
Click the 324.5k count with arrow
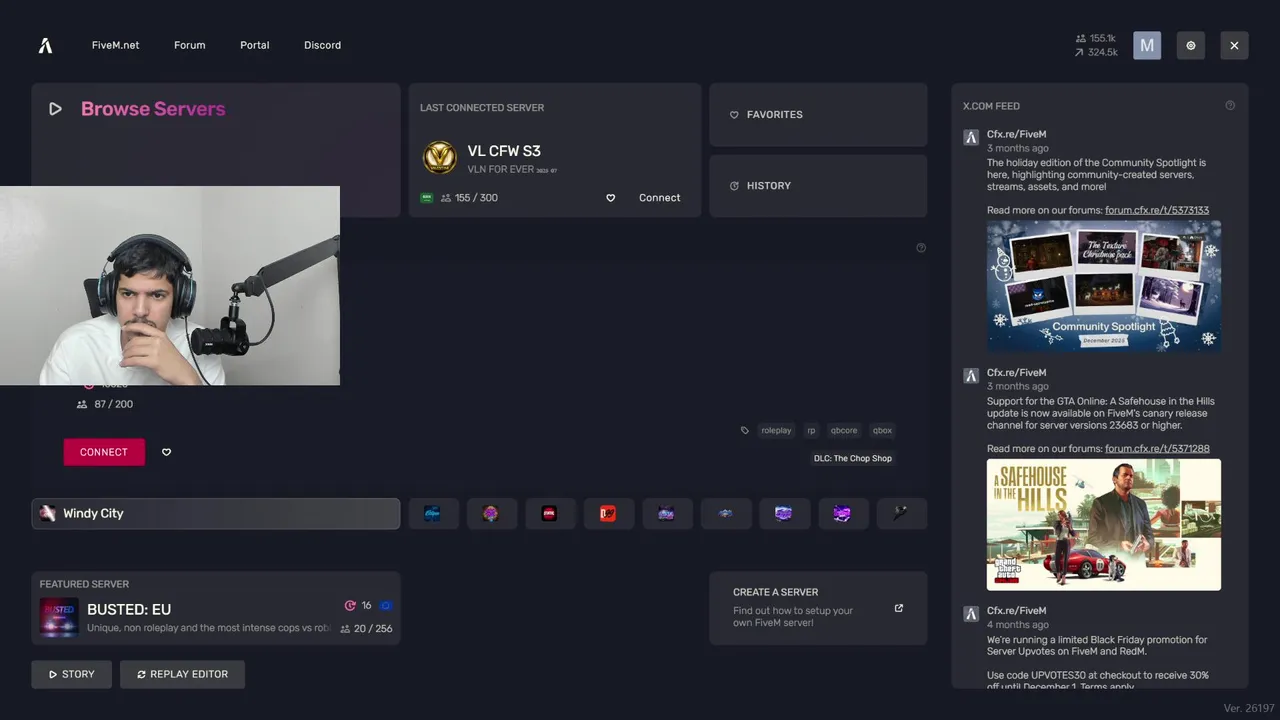coord(1096,52)
